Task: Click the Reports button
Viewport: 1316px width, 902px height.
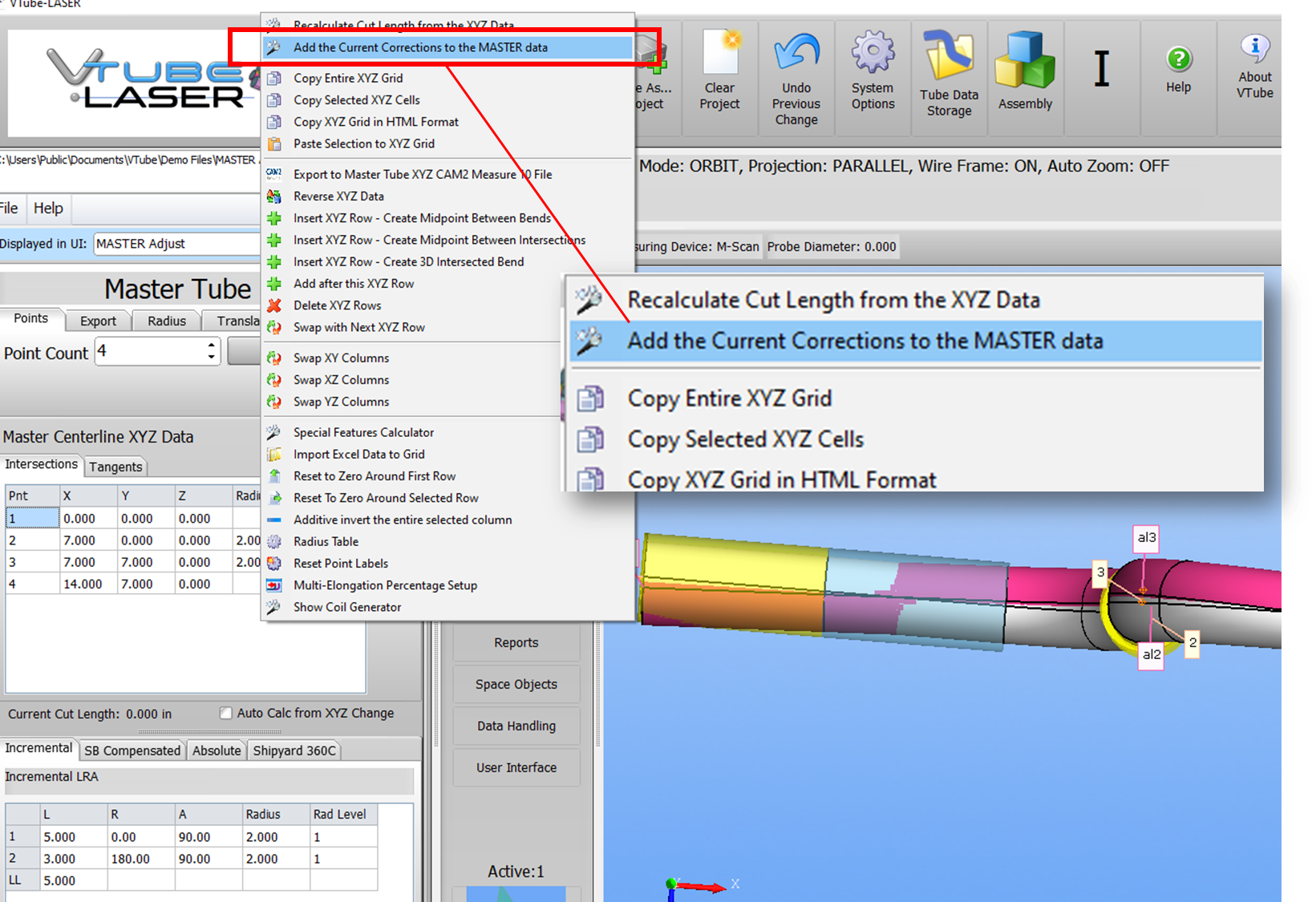Action: (516, 642)
